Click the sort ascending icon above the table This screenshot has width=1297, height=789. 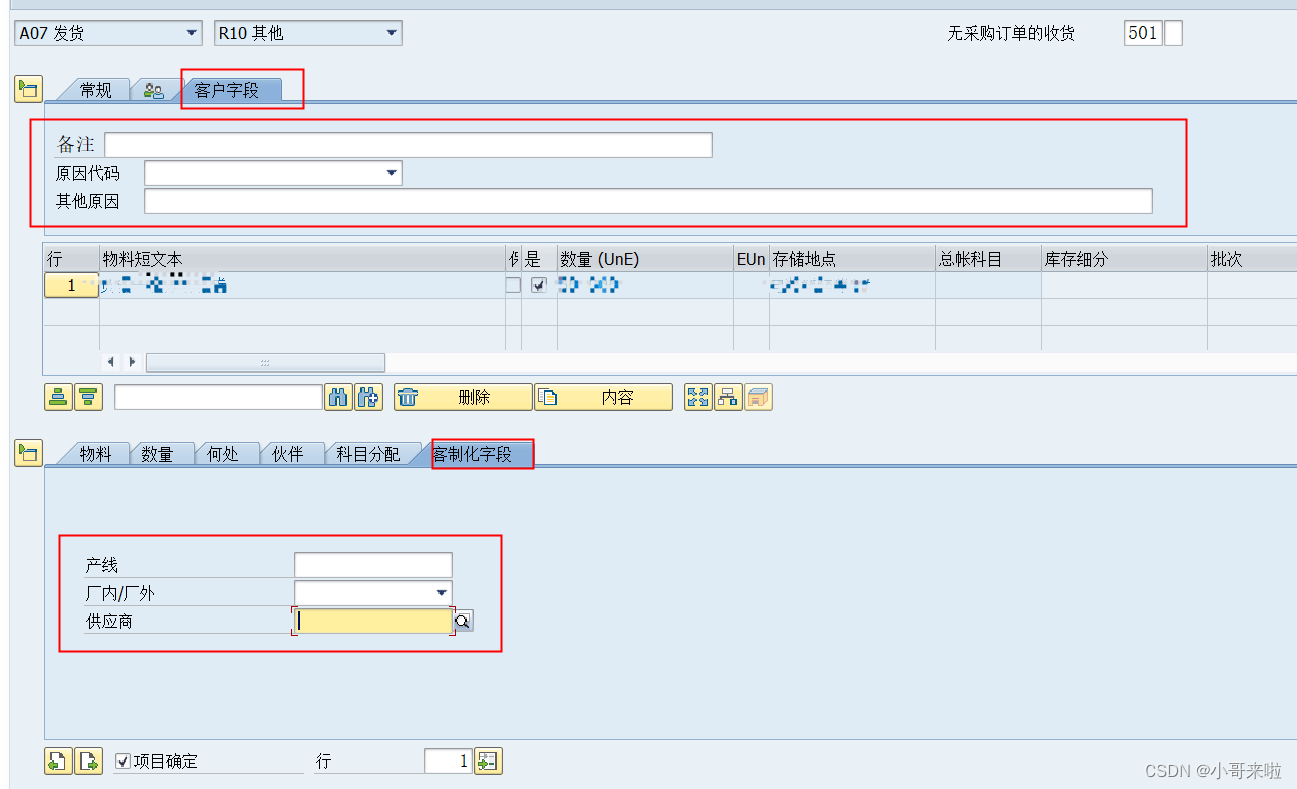click(57, 397)
